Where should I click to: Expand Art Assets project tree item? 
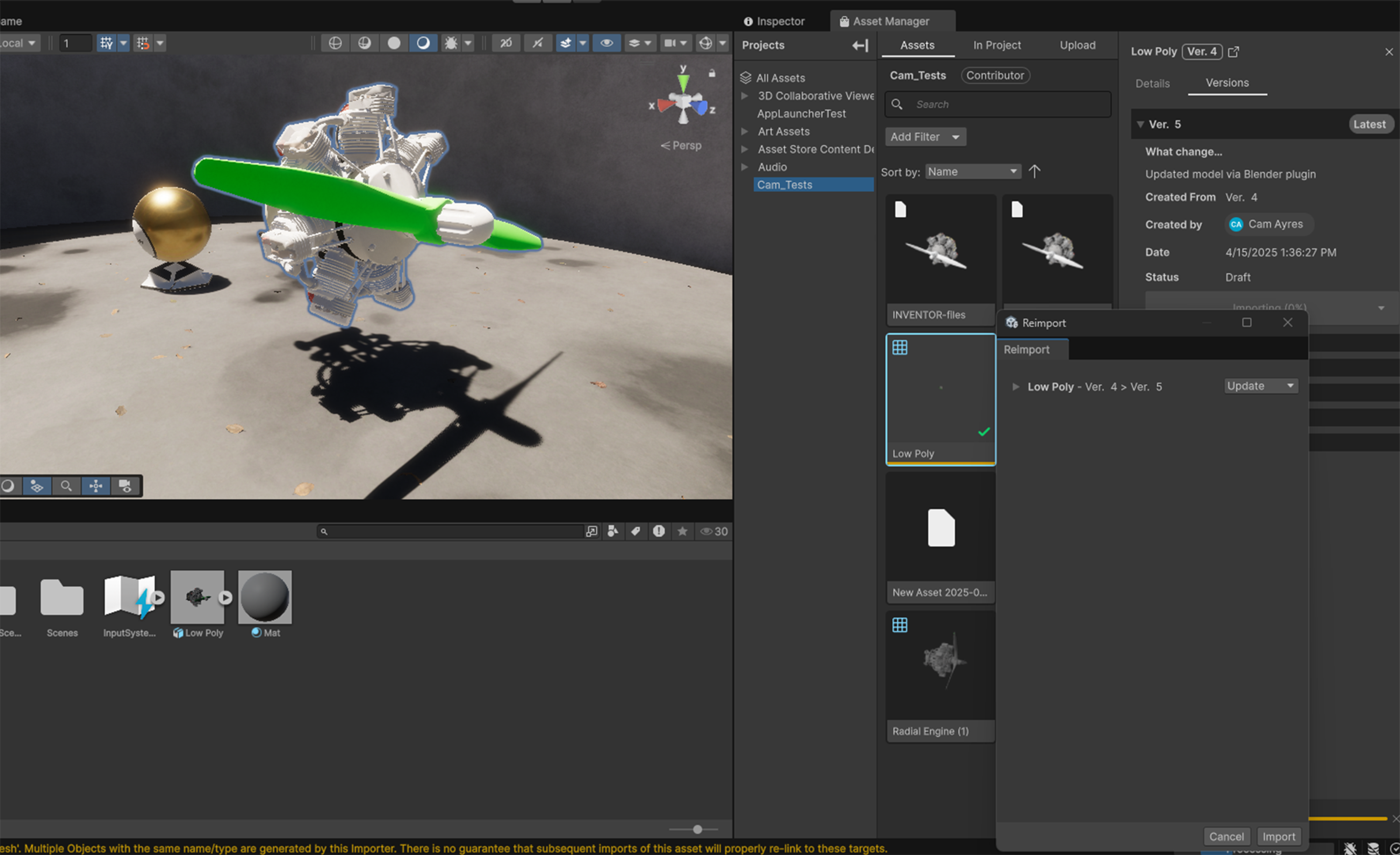(x=745, y=131)
